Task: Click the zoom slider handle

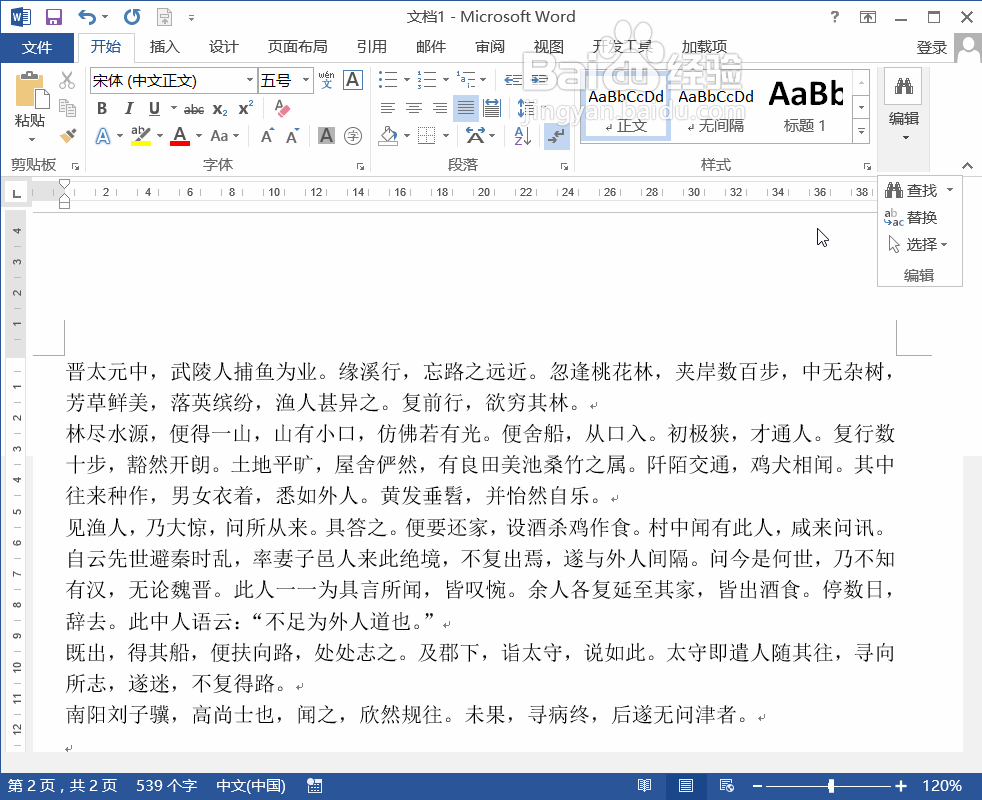Action: tap(831, 786)
